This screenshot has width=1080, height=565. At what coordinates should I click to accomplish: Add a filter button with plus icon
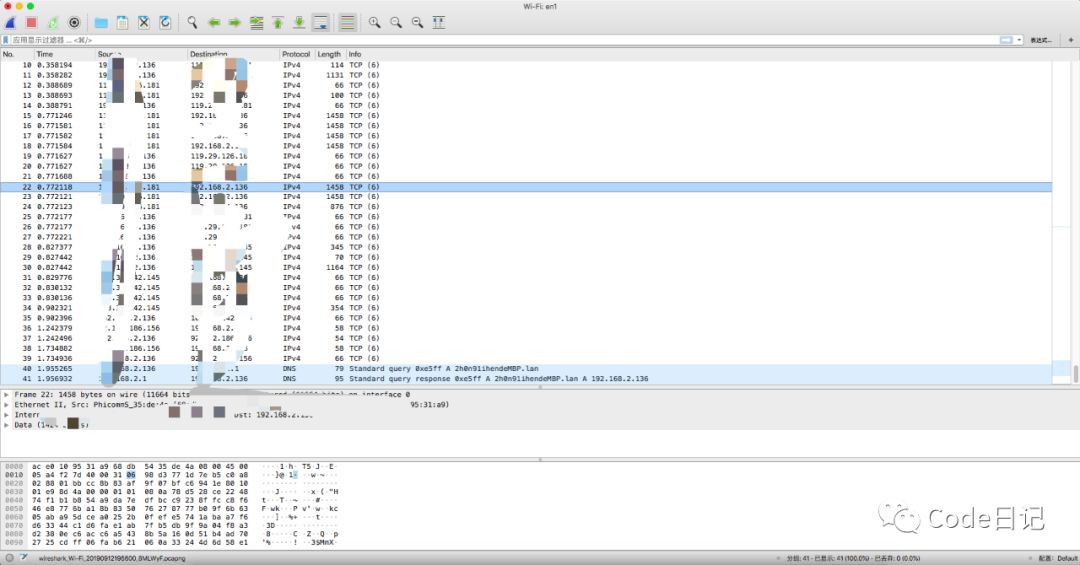click(1071, 40)
